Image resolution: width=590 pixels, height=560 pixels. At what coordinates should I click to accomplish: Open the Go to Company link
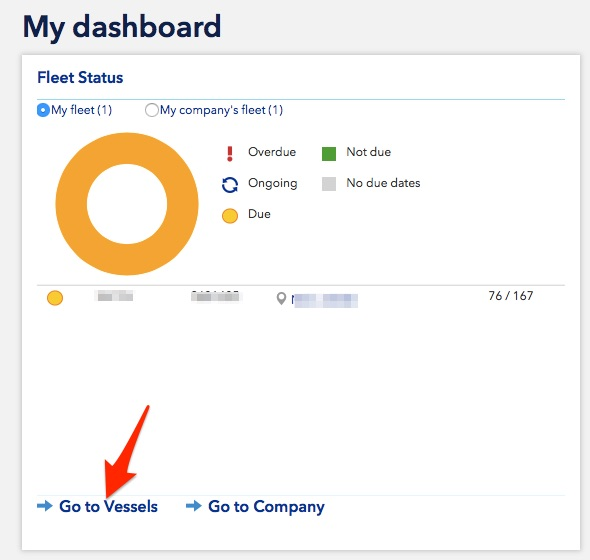coord(266,507)
